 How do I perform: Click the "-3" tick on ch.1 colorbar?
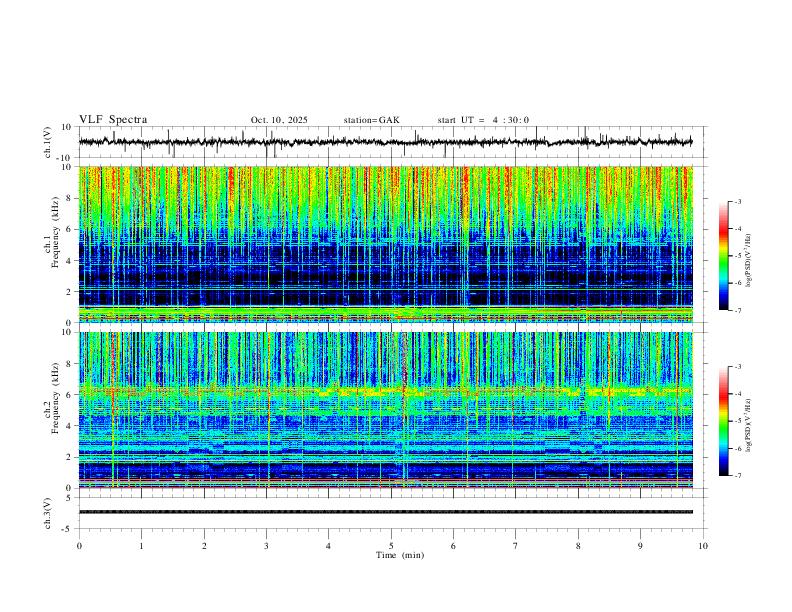click(x=737, y=201)
